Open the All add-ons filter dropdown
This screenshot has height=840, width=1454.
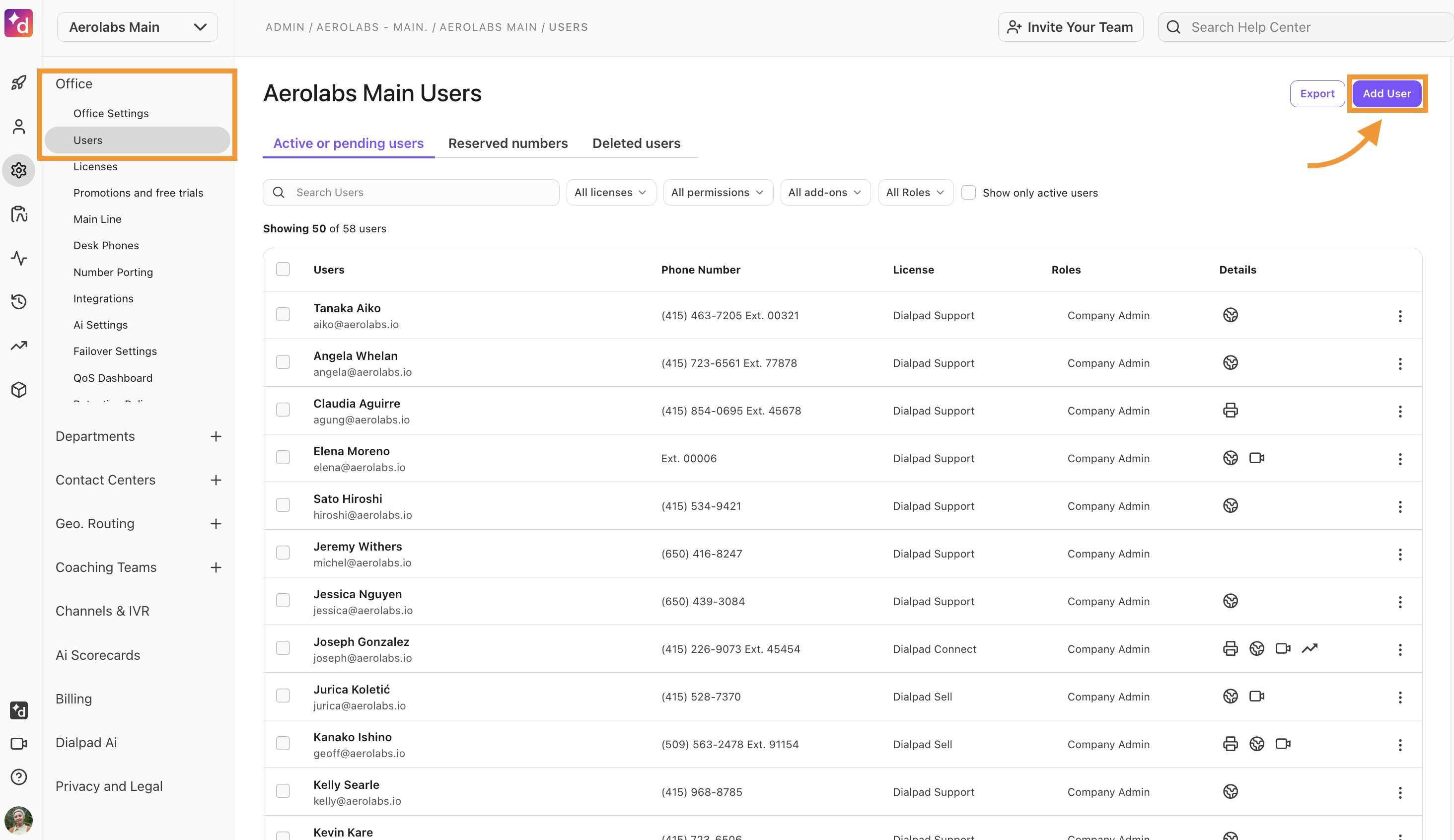tap(825, 193)
